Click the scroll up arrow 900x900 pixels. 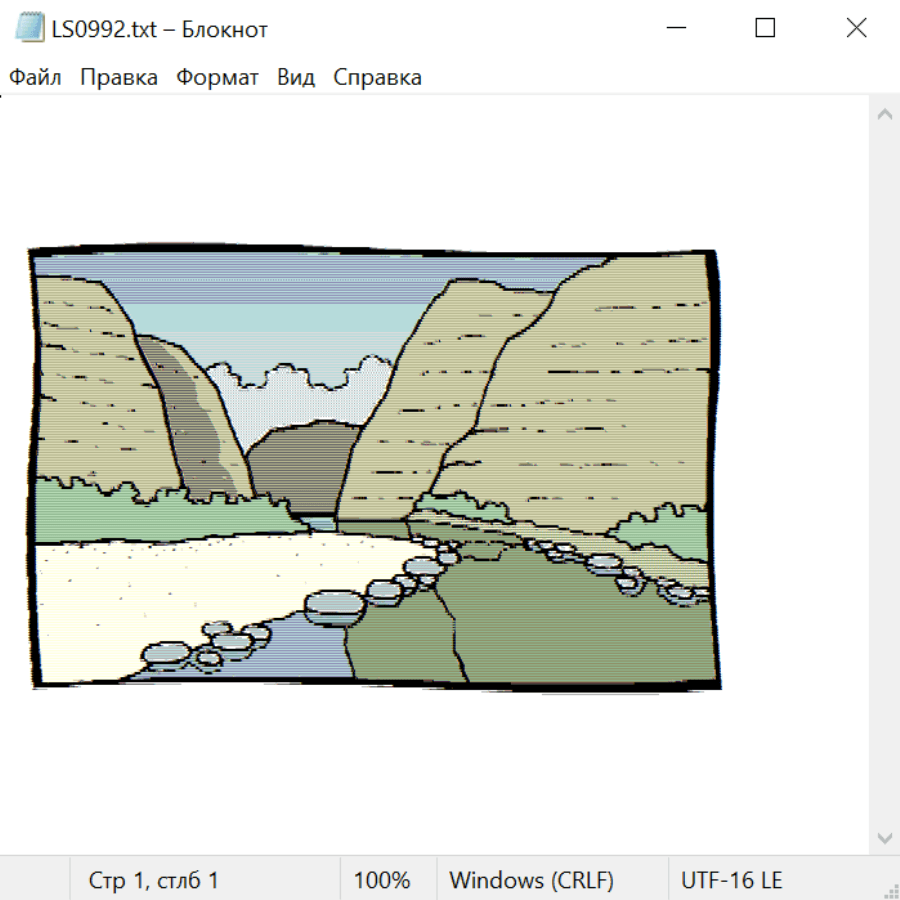click(885, 114)
